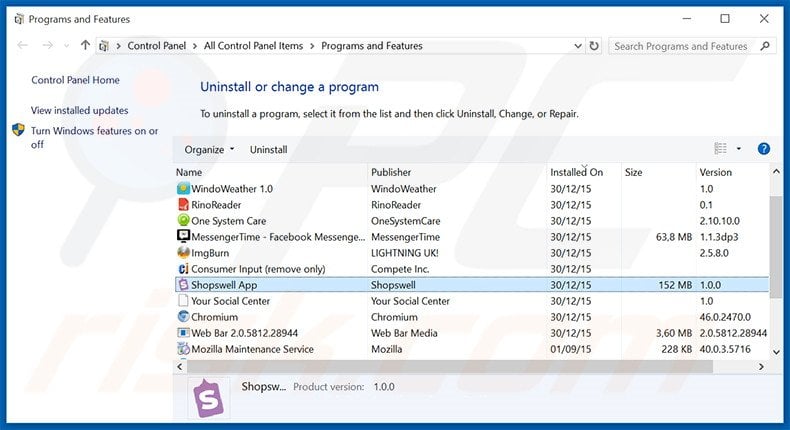Open Control Panel Home link
Screen dimensions: 790x430
click(x=76, y=80)
